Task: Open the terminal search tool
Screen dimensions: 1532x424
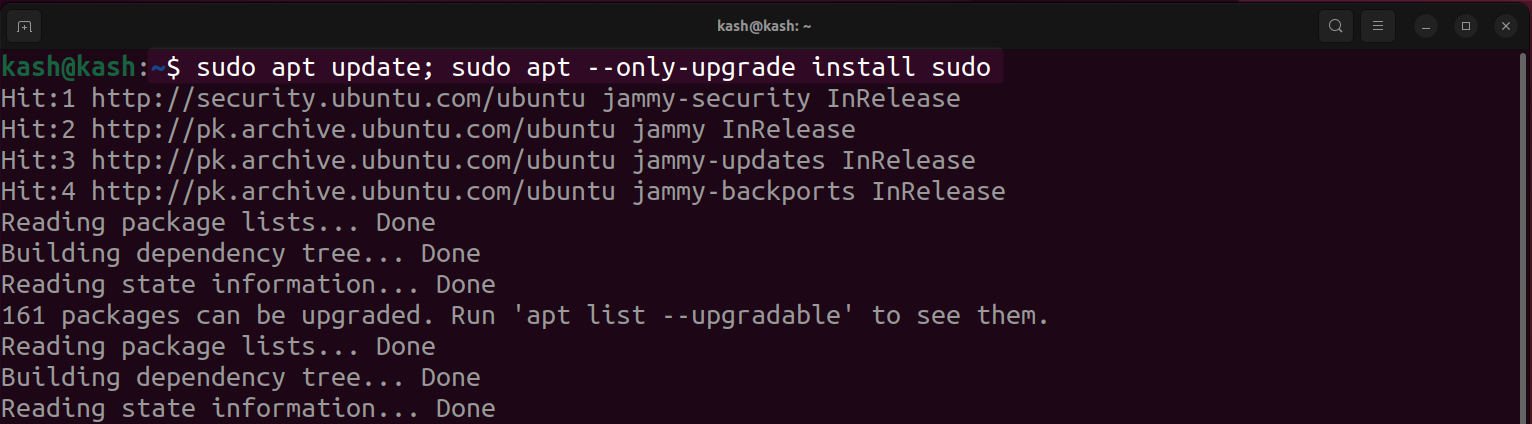Action: coord(1336,25)
